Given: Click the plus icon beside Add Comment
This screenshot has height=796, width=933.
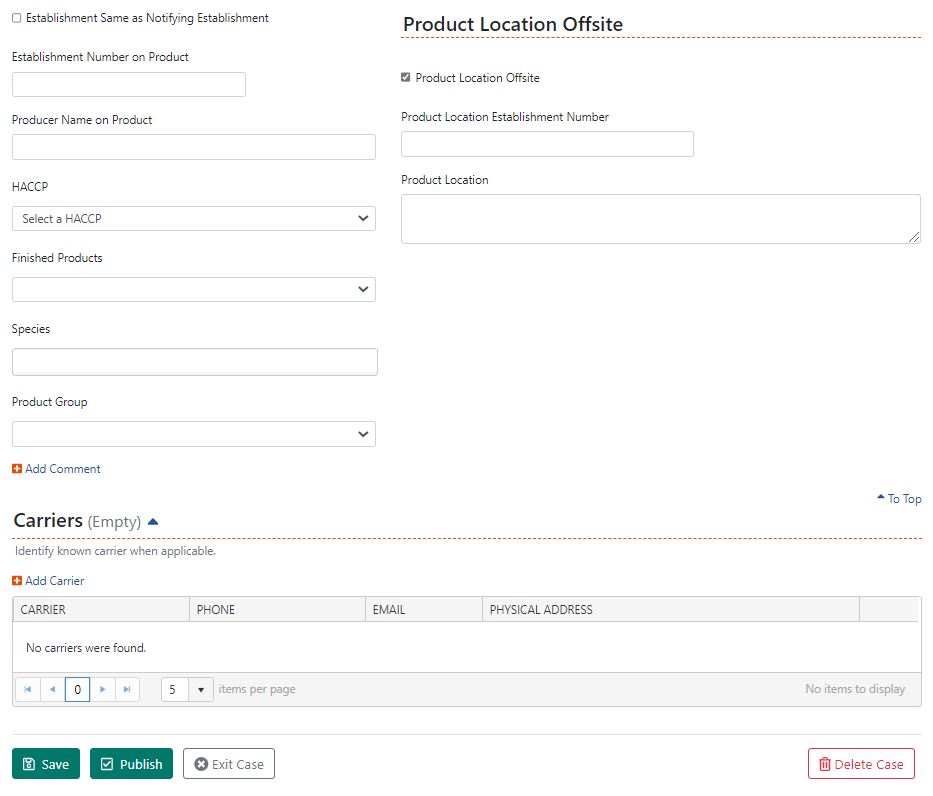Looking at the screenshot, I should click(17, 469).
